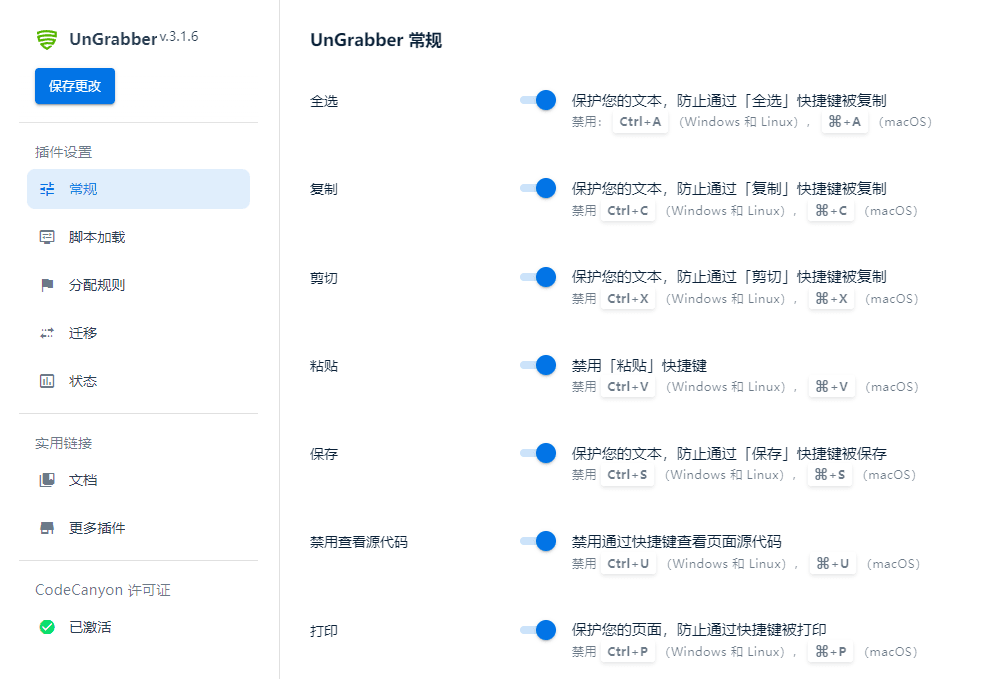
Task: Click the Ctrl+V key badge
Action: [627, 387]
